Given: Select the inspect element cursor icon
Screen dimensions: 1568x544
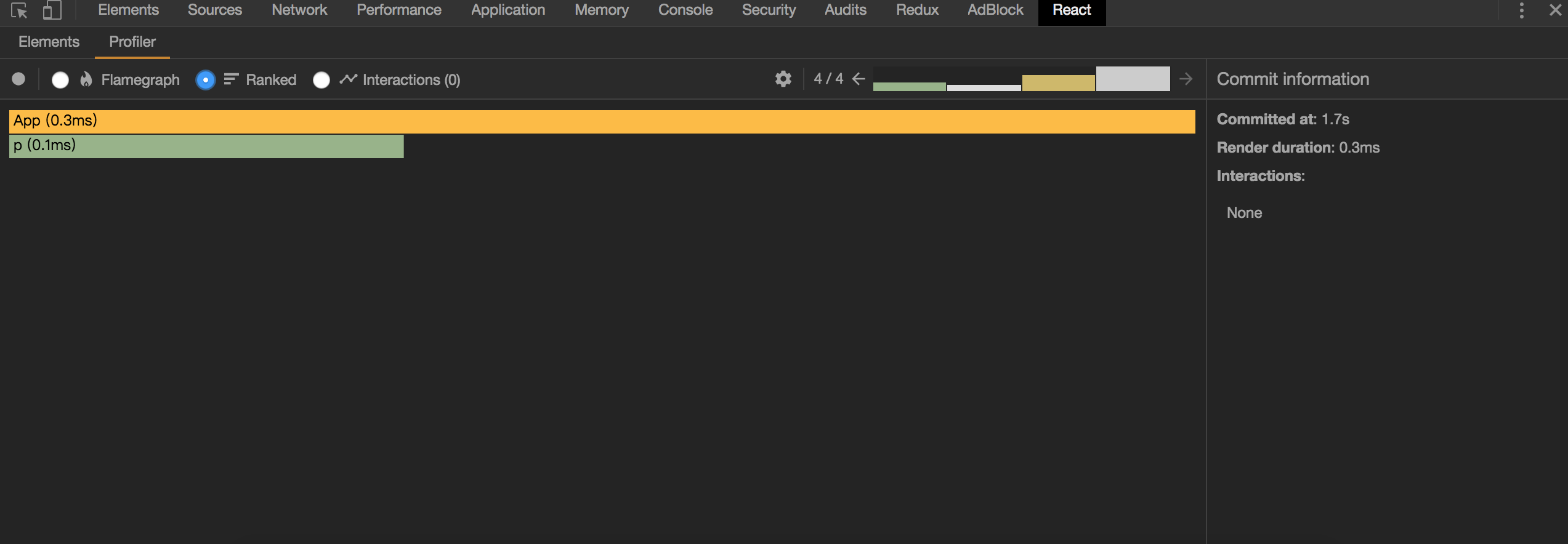Looking at the screenshot, I should [x=19, y=10].
